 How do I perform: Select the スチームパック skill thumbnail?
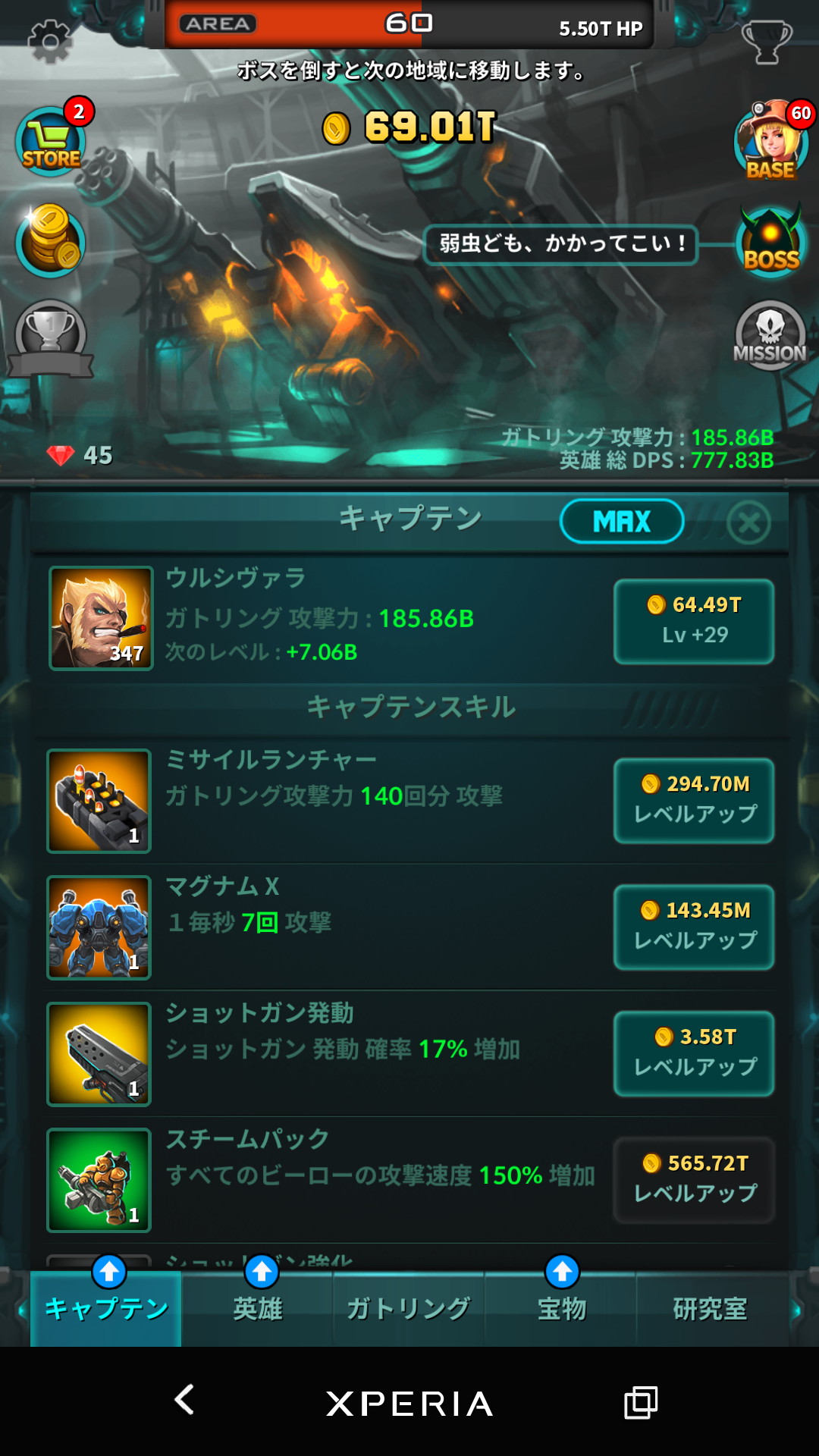[99, 1180]
